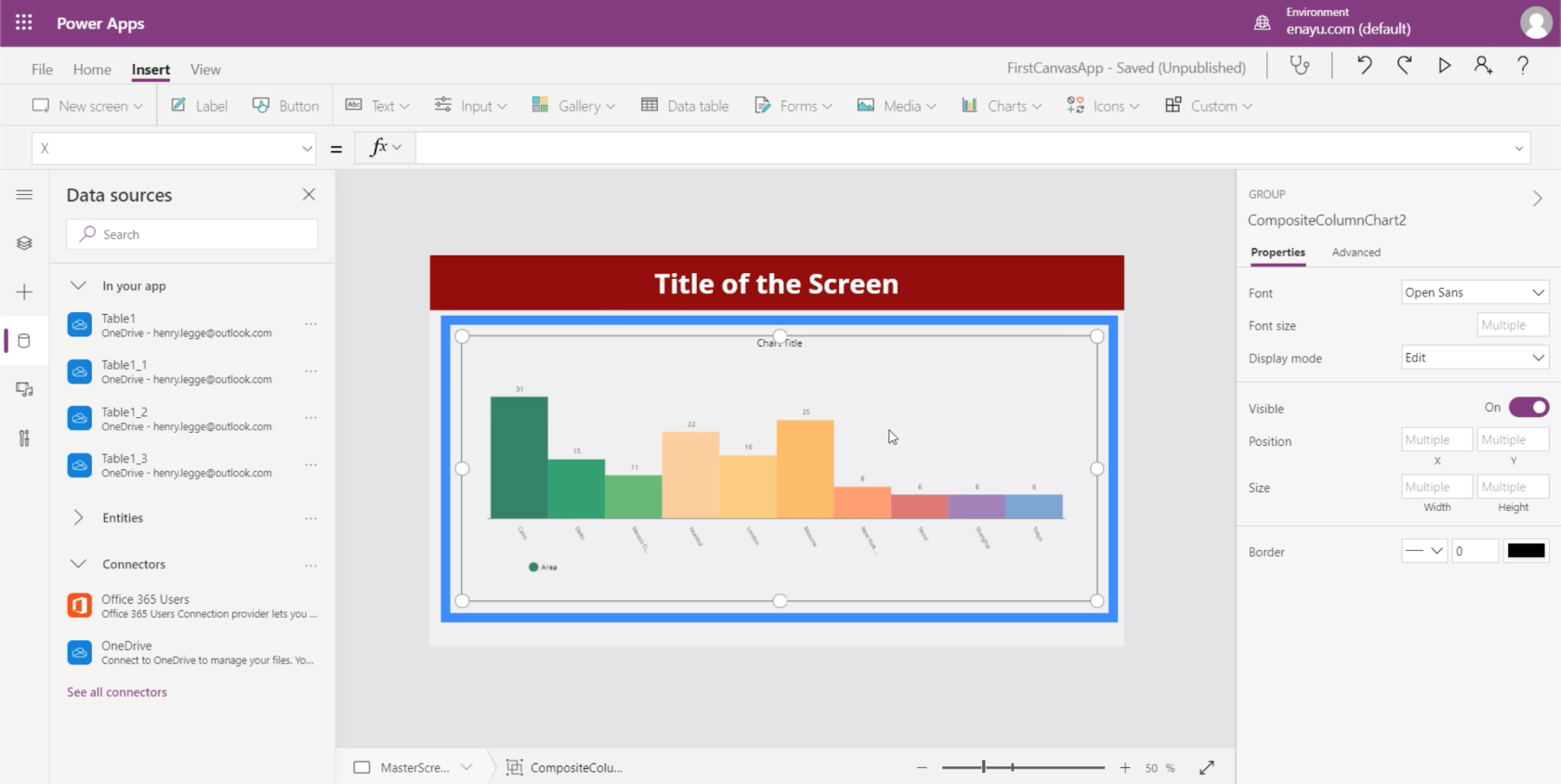Switch to the View tab
The image size is (1561, 784).
pos(205,69)
